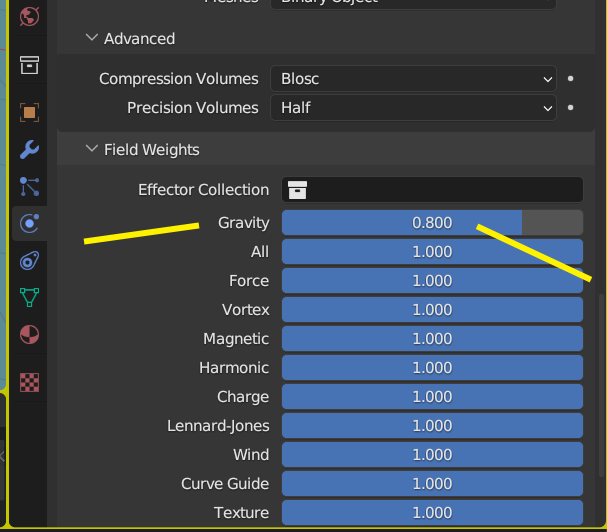Adjust the Vortex weight slider
This screenshot has width=607, height=532.
click(x=432, y=310)
